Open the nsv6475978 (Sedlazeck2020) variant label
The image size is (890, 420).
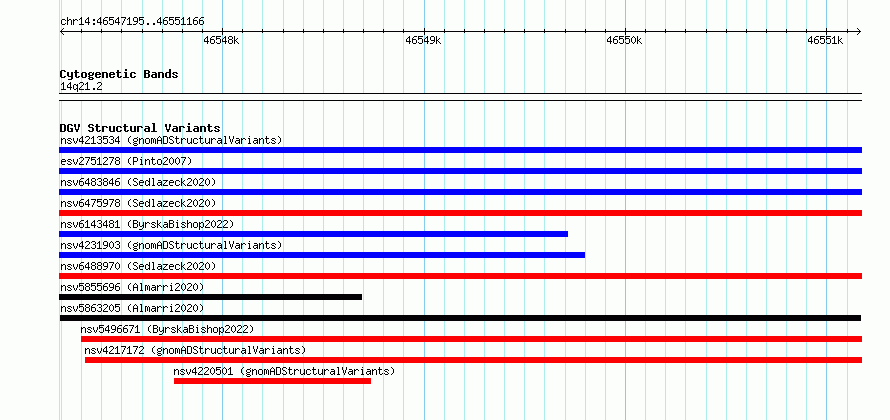pyautogui.click(x=138, y=203)
